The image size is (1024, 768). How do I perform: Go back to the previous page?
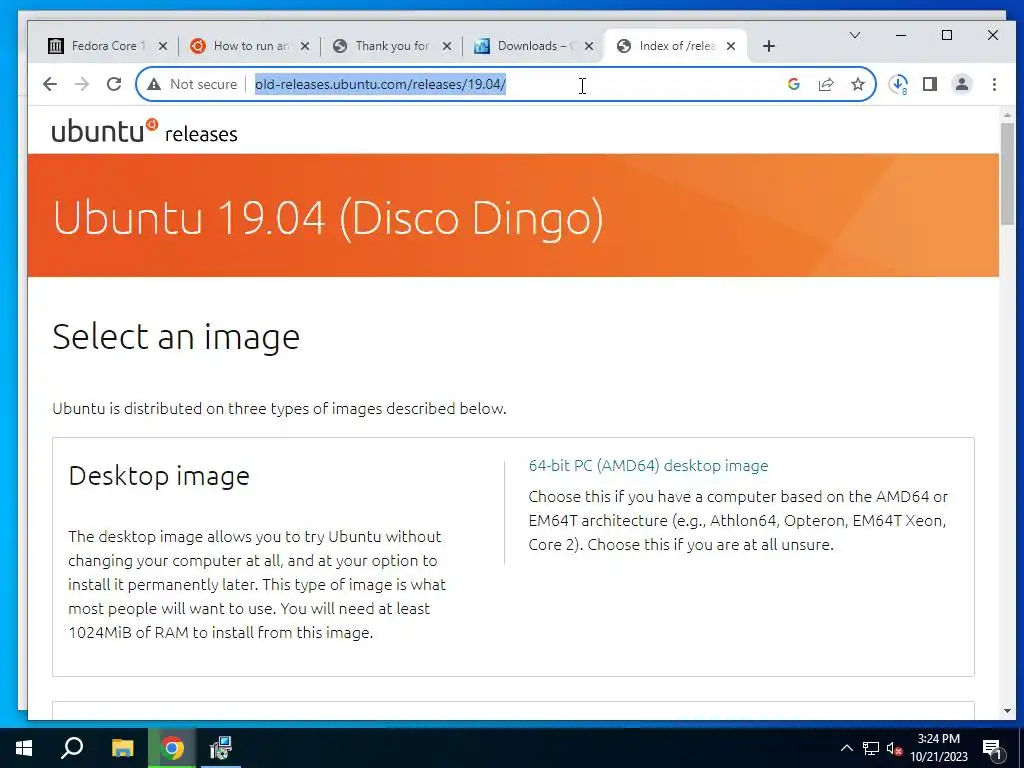(50, 84)
